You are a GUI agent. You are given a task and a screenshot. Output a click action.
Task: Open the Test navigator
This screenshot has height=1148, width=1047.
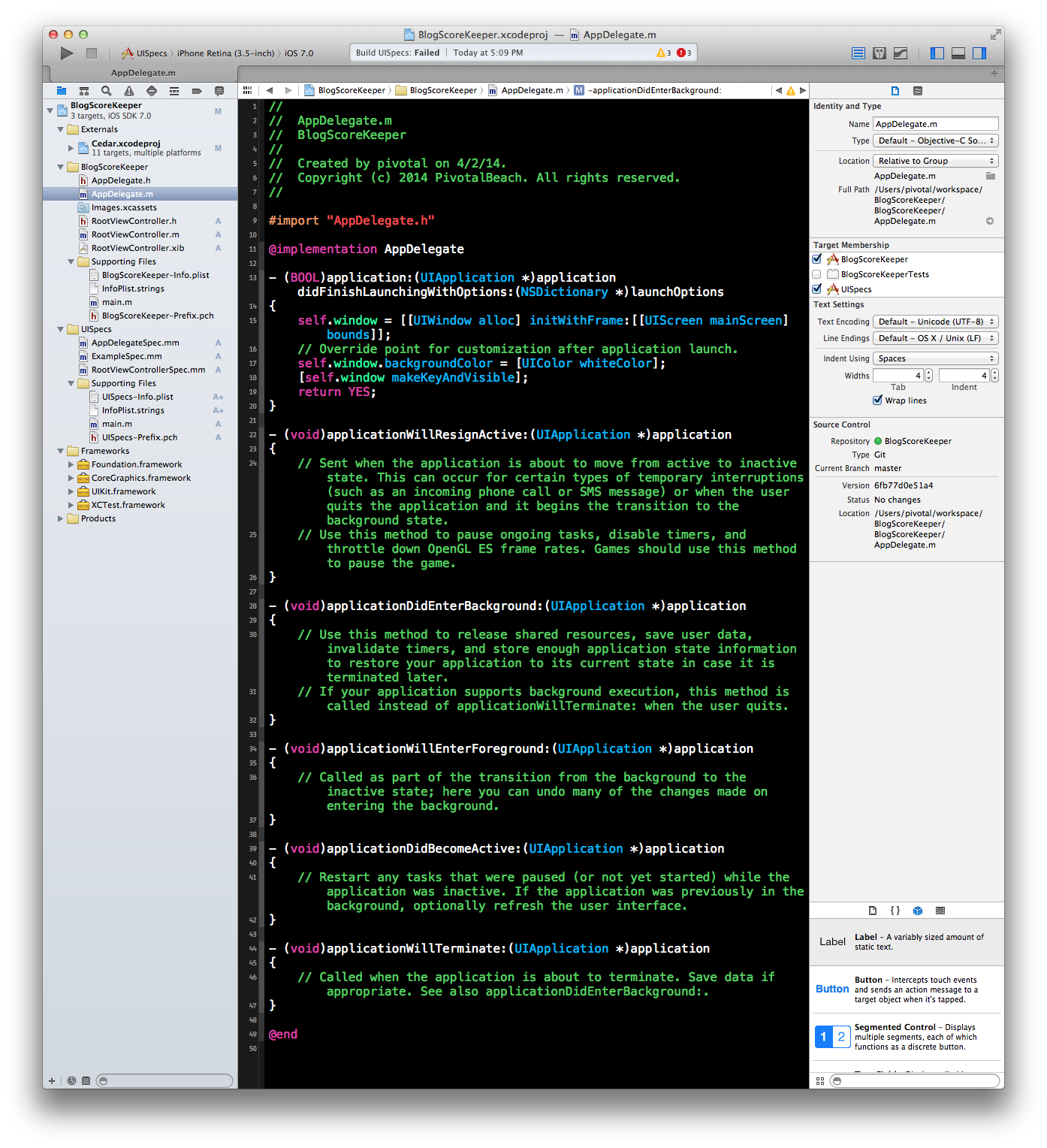pyautogui.click(x=152, y=91)
